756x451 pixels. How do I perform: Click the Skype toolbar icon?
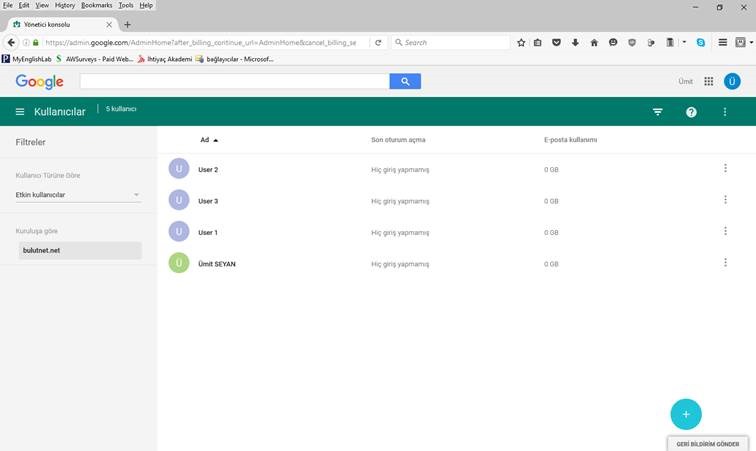(701, 42)
